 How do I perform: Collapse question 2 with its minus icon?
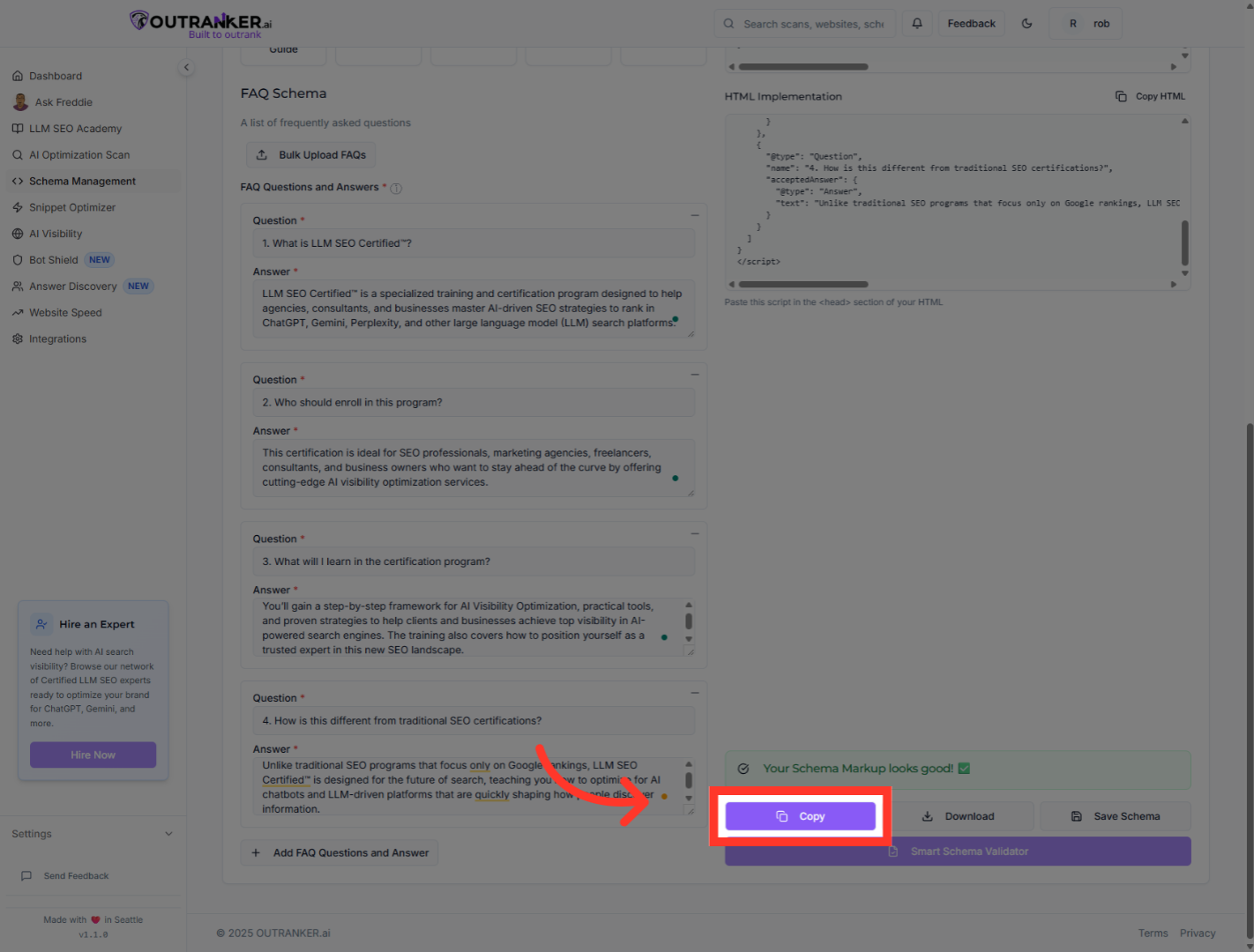(695, 375)
